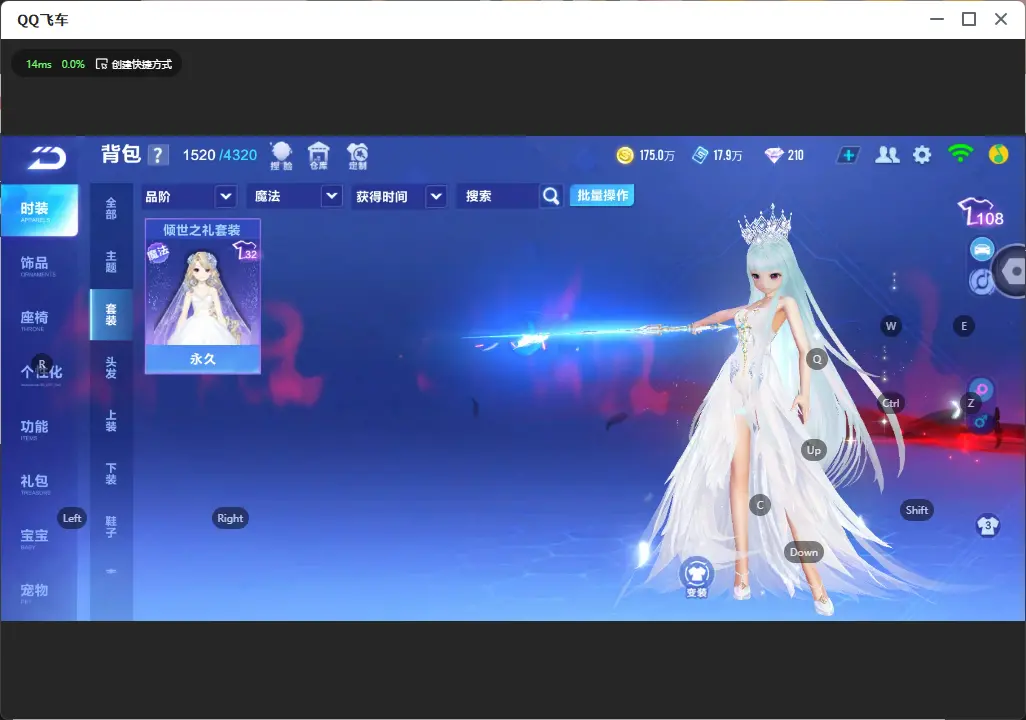Screen dimensions: 1026x720
Task: Select the blue male gender toggle
Action: [x=980, y=422]
